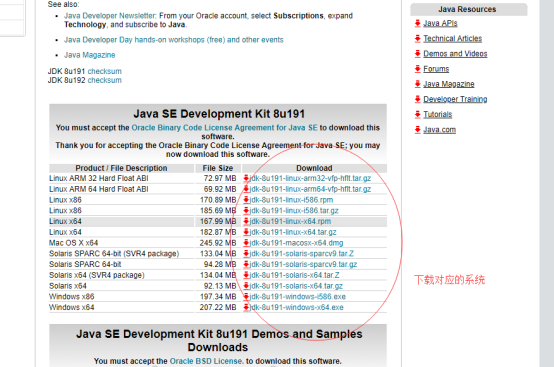Click the 167.99 MB file size cell
The width and height of the screenshot is (554, 367).
coord(218,221)
